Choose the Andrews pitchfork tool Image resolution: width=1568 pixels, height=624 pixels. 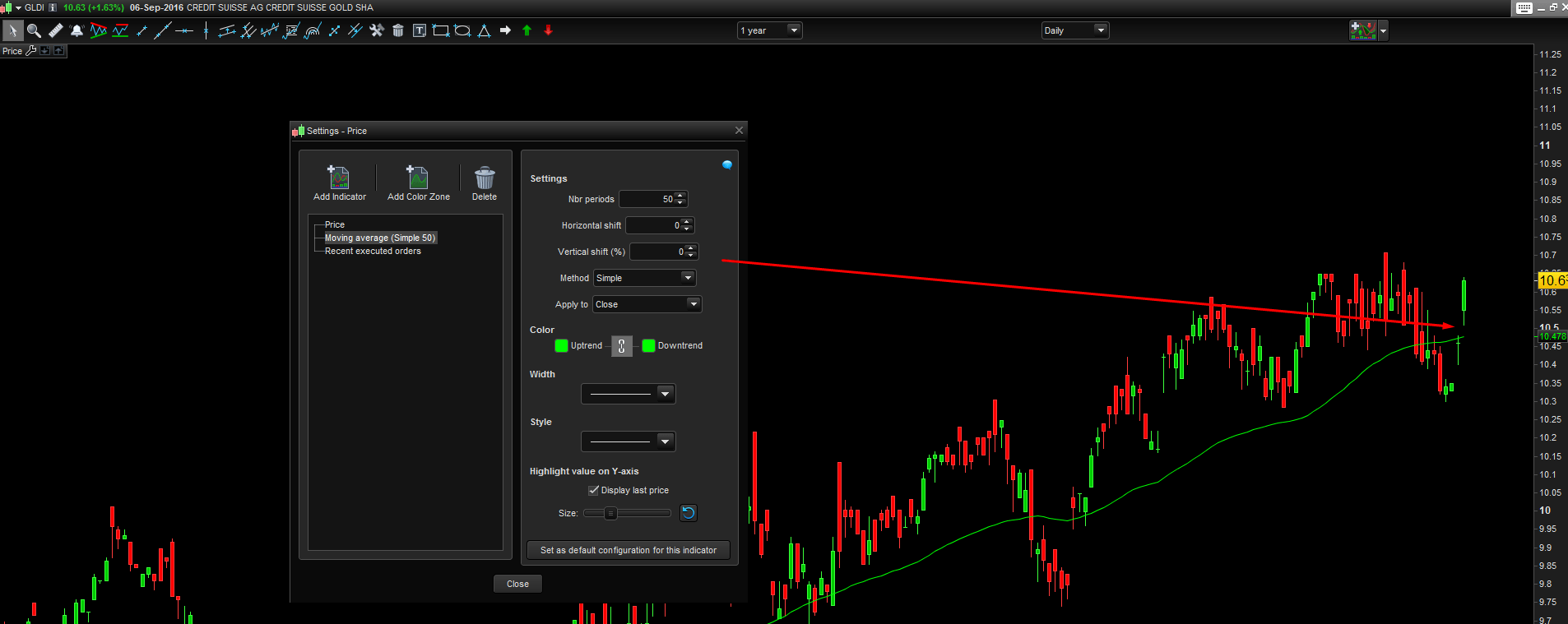click(248, 30)
